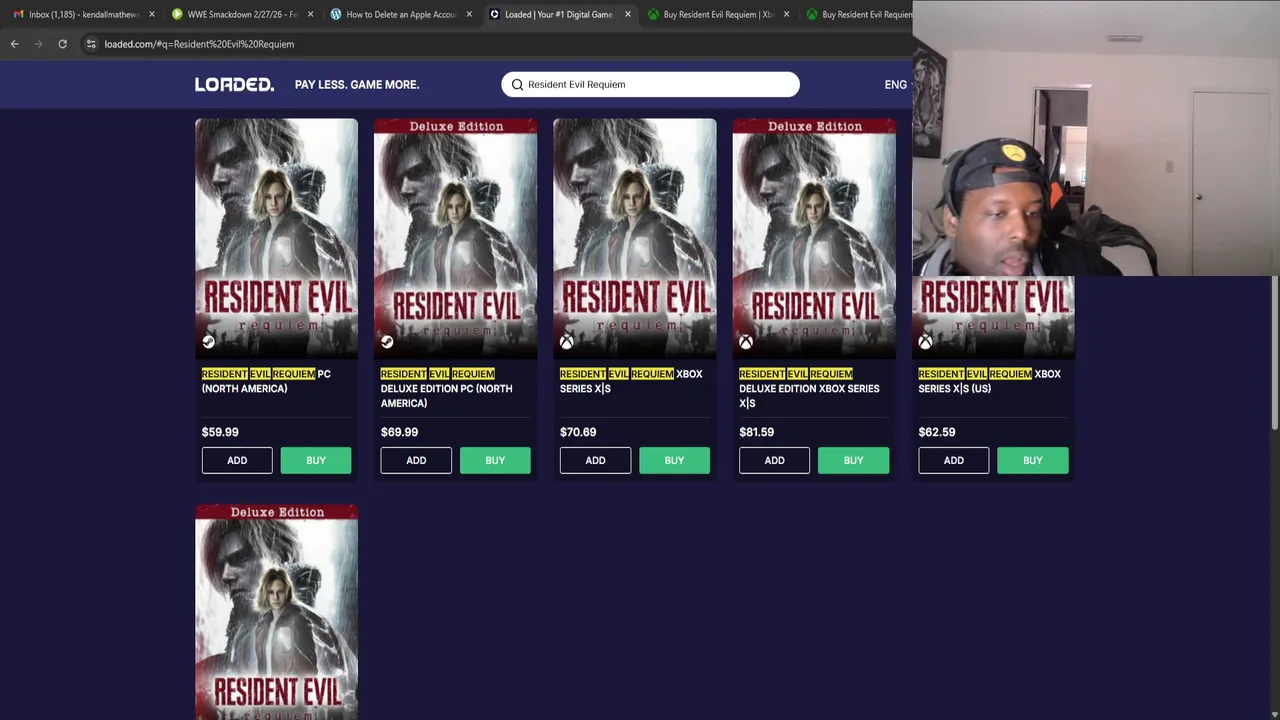Add the $81.59 Deluxe Xbox edition
1280x720 pixels.
point(774,460)
